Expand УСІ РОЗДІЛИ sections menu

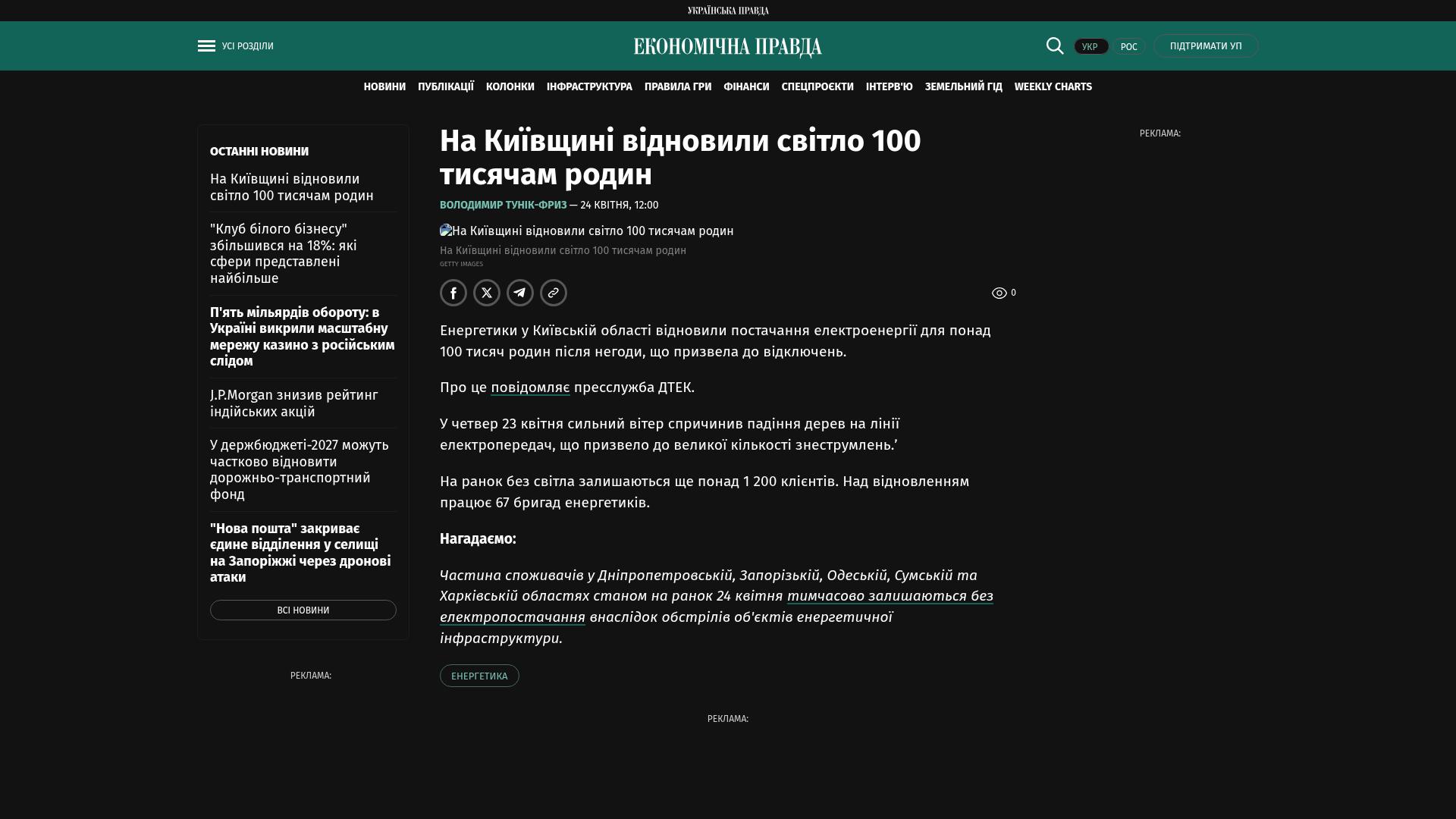coord(247,46)
